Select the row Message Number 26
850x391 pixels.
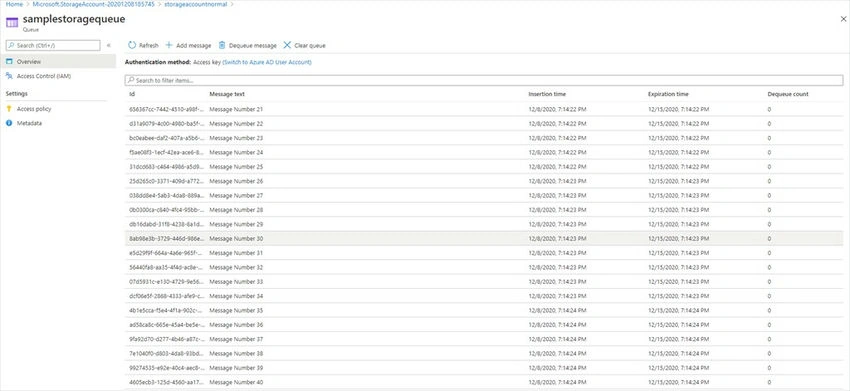tap(484, 181)
